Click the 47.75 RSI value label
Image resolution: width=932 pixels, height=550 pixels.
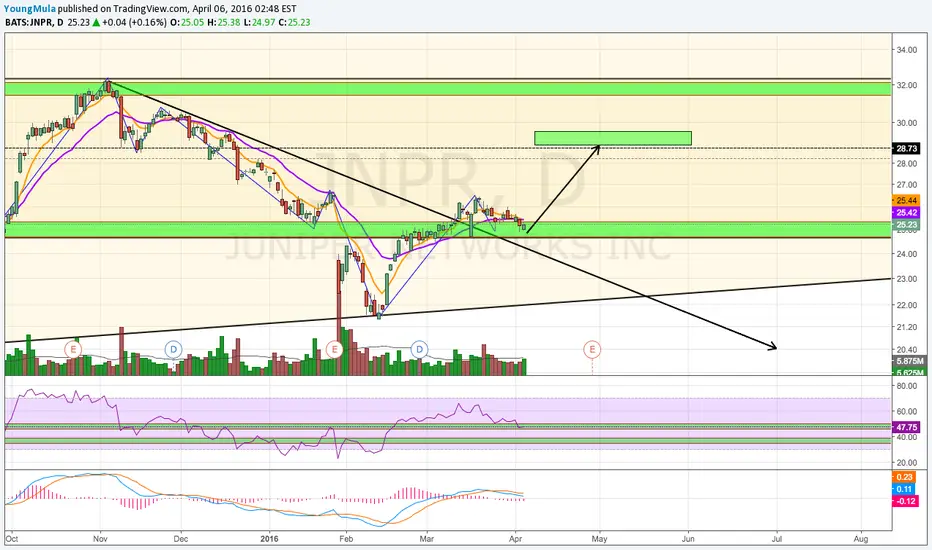[906, 428]
